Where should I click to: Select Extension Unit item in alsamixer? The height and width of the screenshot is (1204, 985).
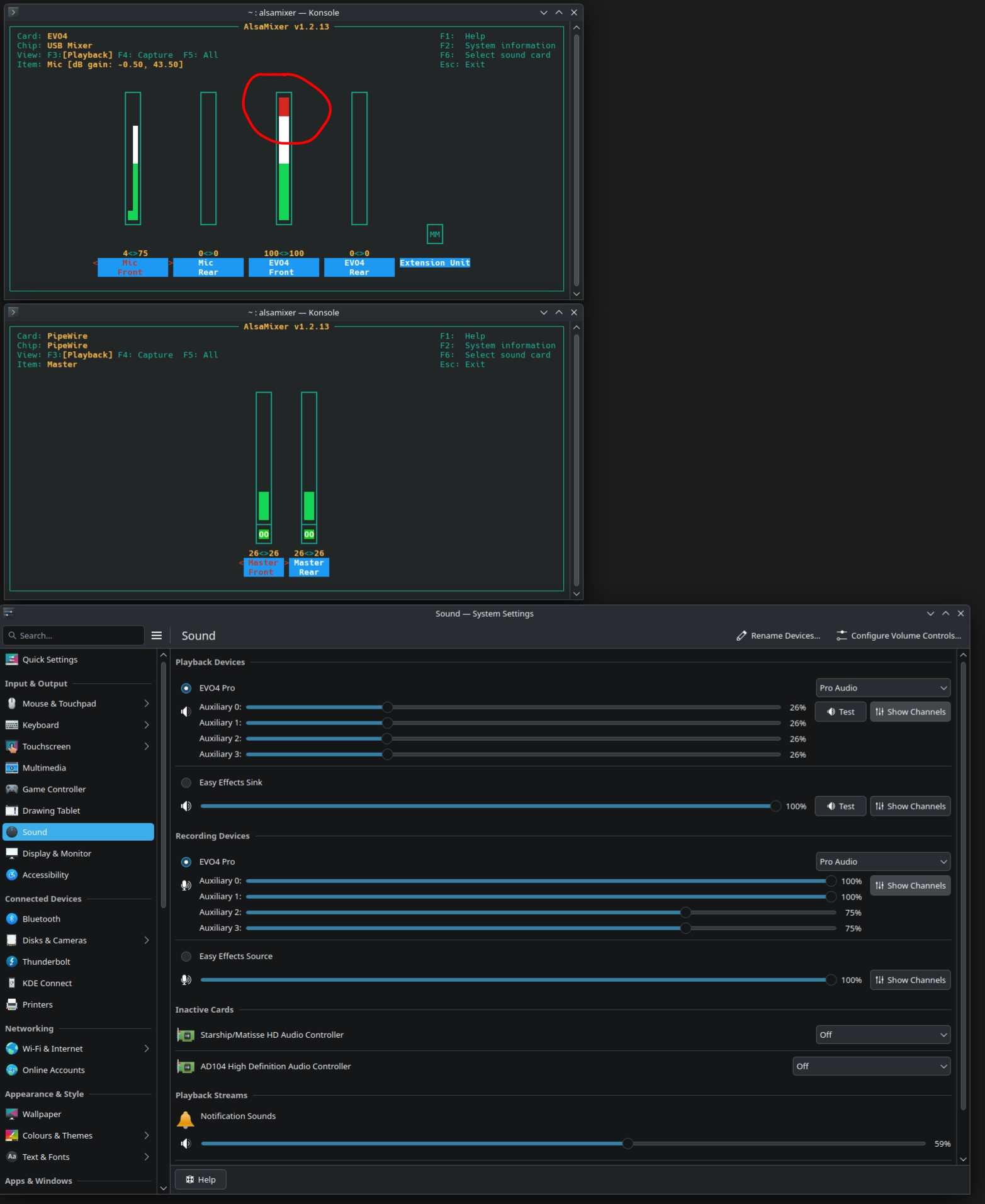click(435, 263)
